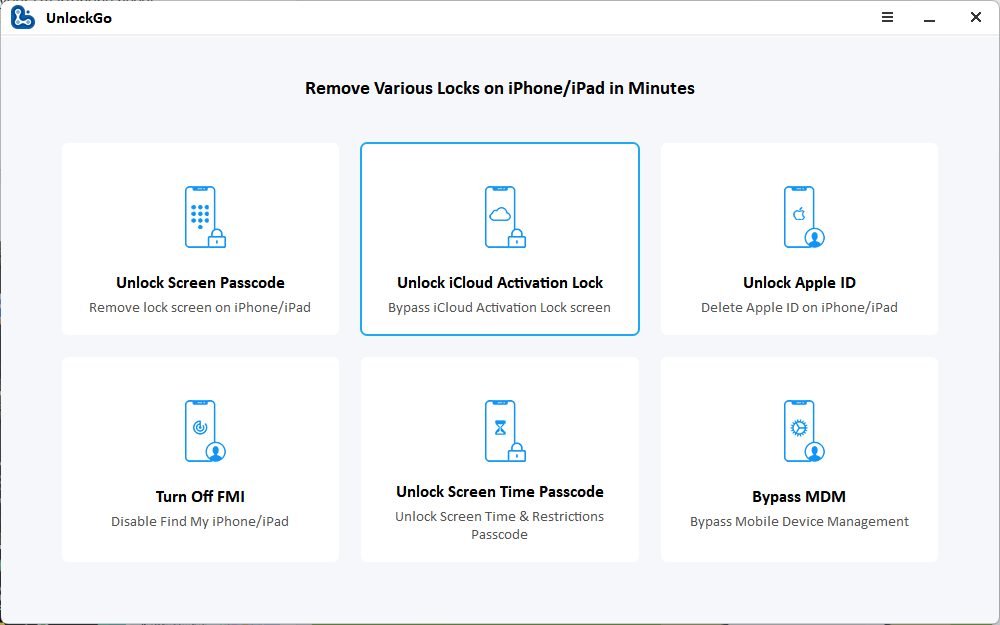The width and height of the screenshot is (1000, 625).
Task: Click the hourglass phone icon for Screen Time
Action: (505, 431)
